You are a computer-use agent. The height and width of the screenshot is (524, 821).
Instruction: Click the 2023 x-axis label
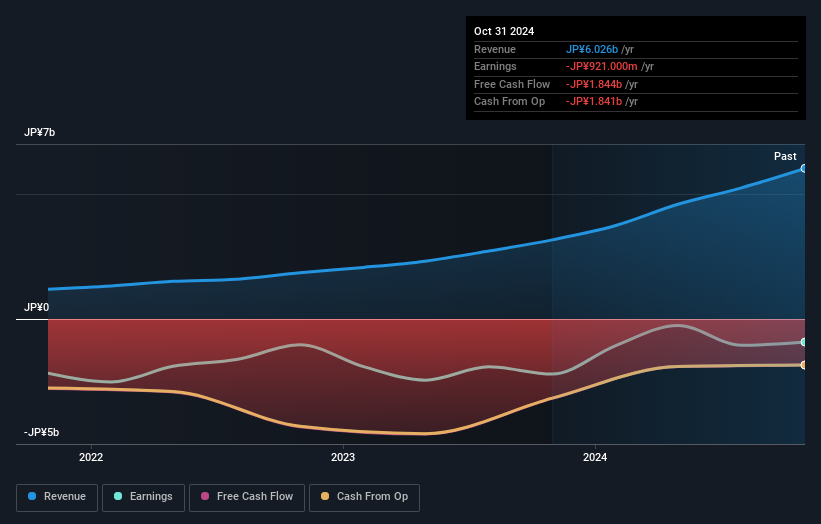[x=343, y=458]
